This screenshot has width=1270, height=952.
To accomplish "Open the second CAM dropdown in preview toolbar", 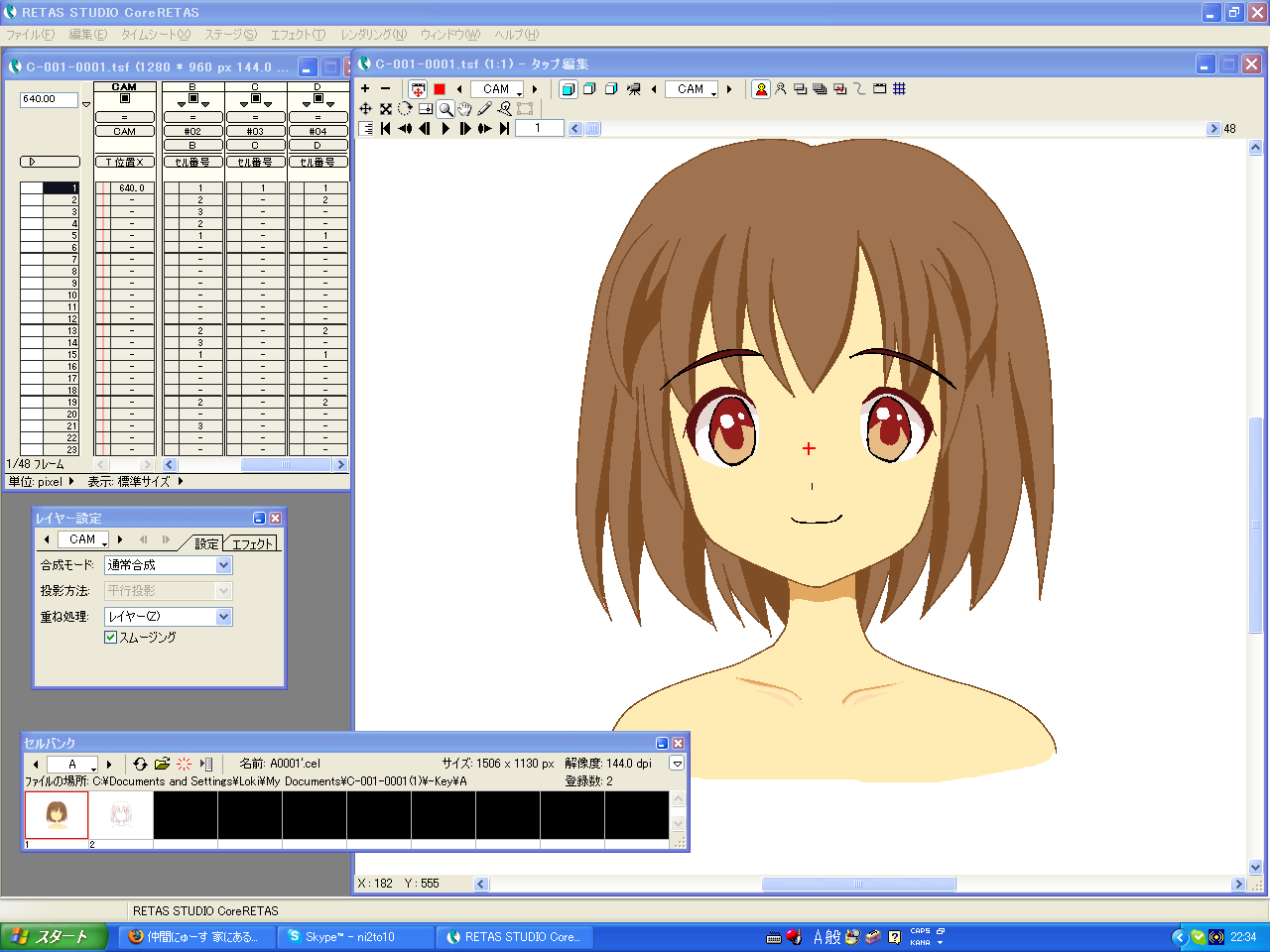I will point(692,89).
